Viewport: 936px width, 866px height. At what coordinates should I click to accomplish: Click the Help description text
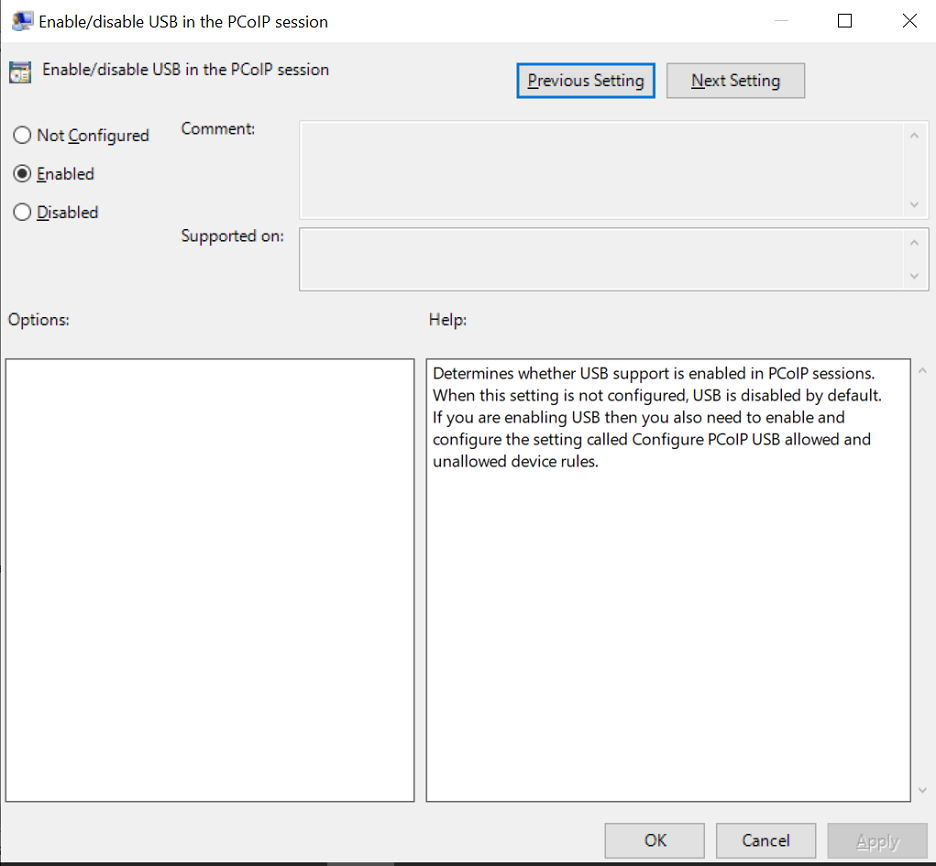pos(657,417)
